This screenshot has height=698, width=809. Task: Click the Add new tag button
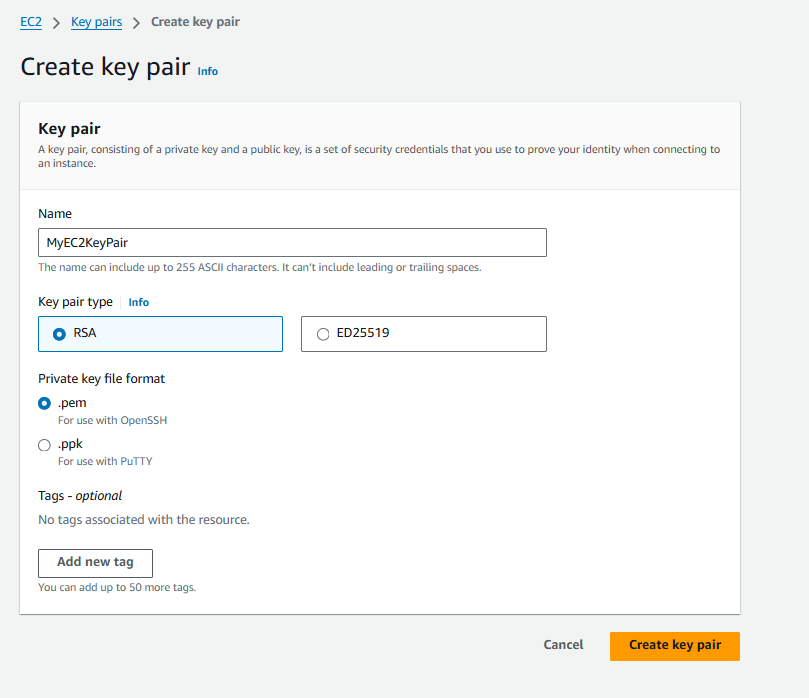[95, 563]
